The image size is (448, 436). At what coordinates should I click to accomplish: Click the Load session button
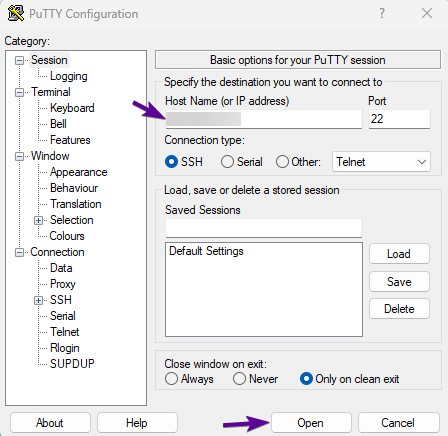pos(399,254)
